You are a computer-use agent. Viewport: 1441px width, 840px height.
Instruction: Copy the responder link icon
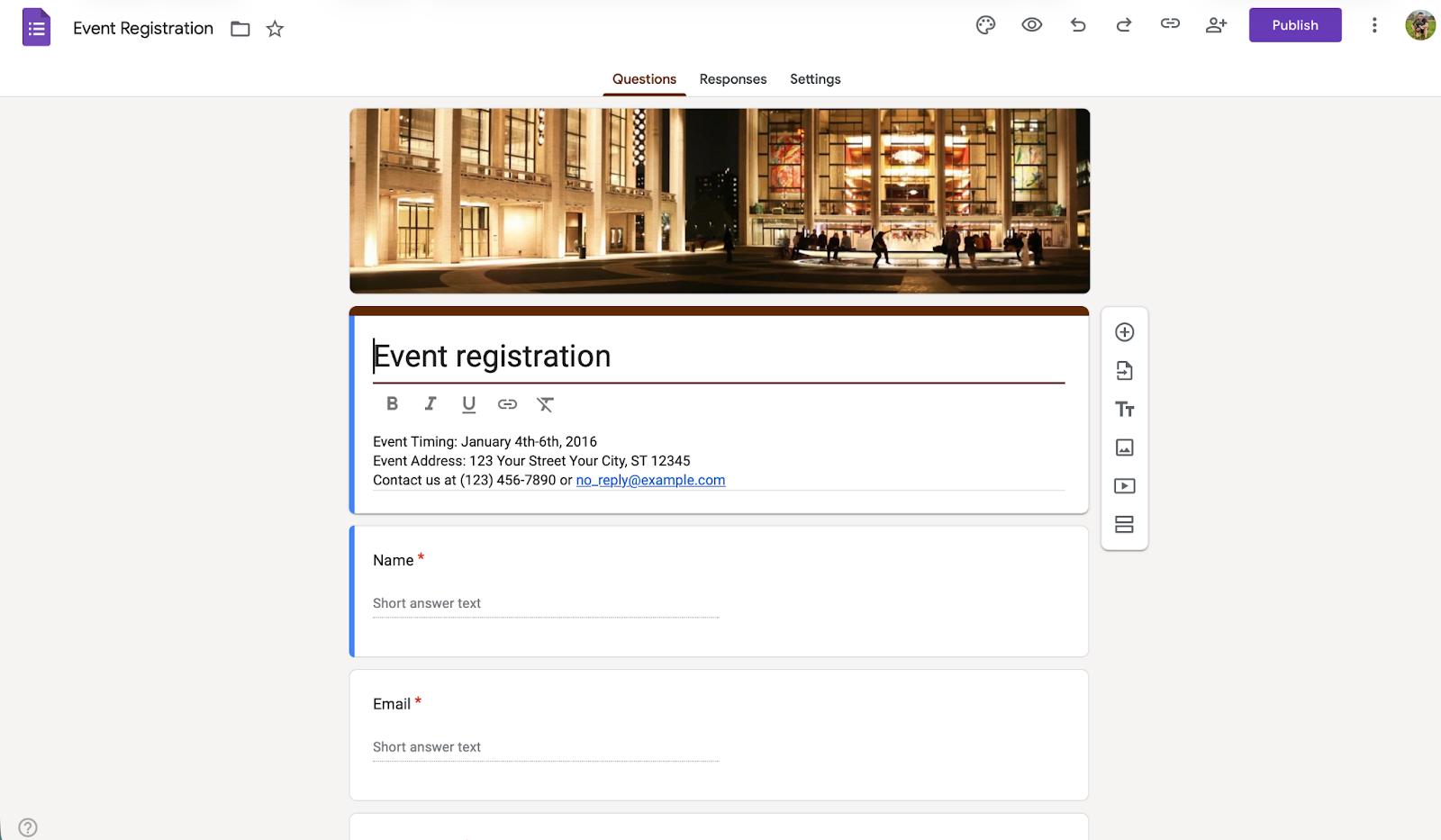1169,25
